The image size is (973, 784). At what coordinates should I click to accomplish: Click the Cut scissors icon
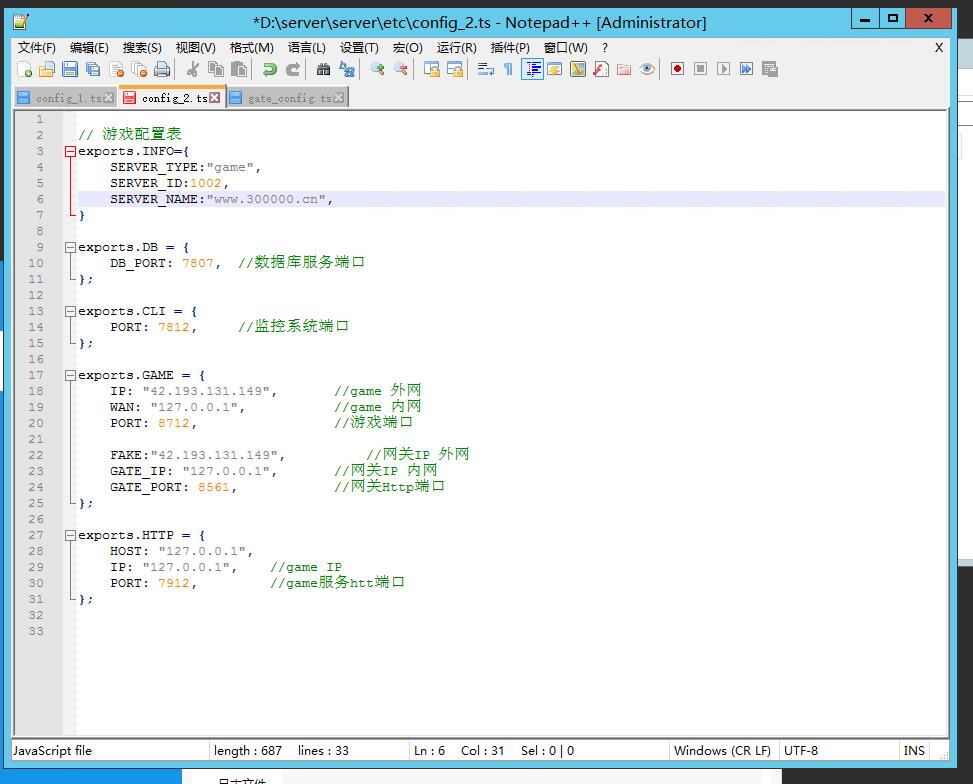(192, 69)
